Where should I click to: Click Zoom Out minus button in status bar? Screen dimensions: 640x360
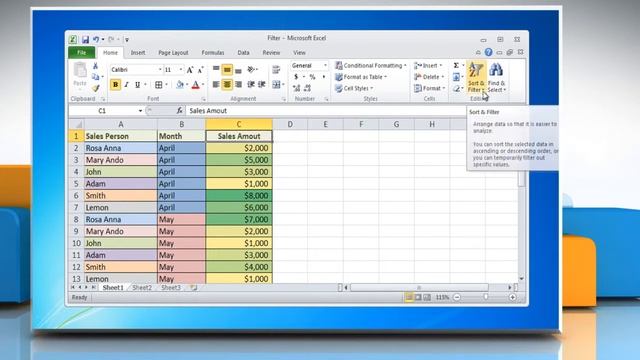click(457, 298)
